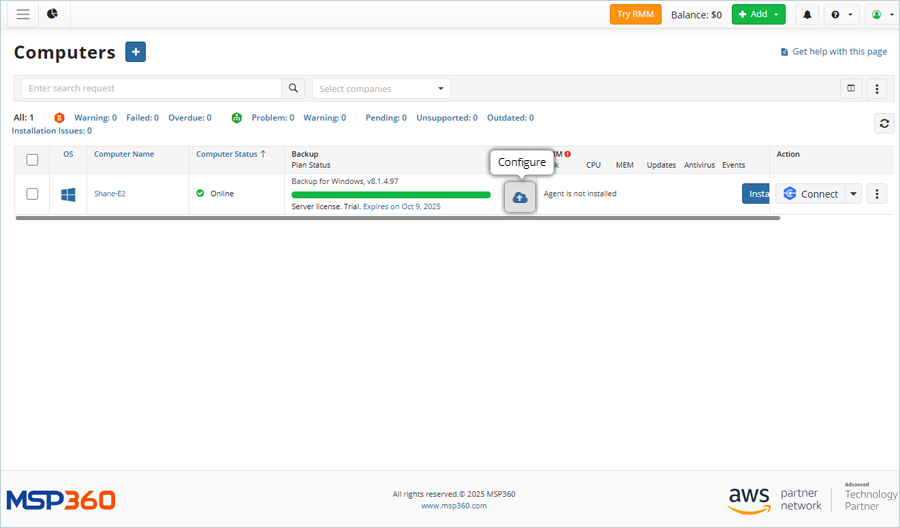Expand the Select companies dropdown
This screenshot has height=528, width=900.
[381, 89]
